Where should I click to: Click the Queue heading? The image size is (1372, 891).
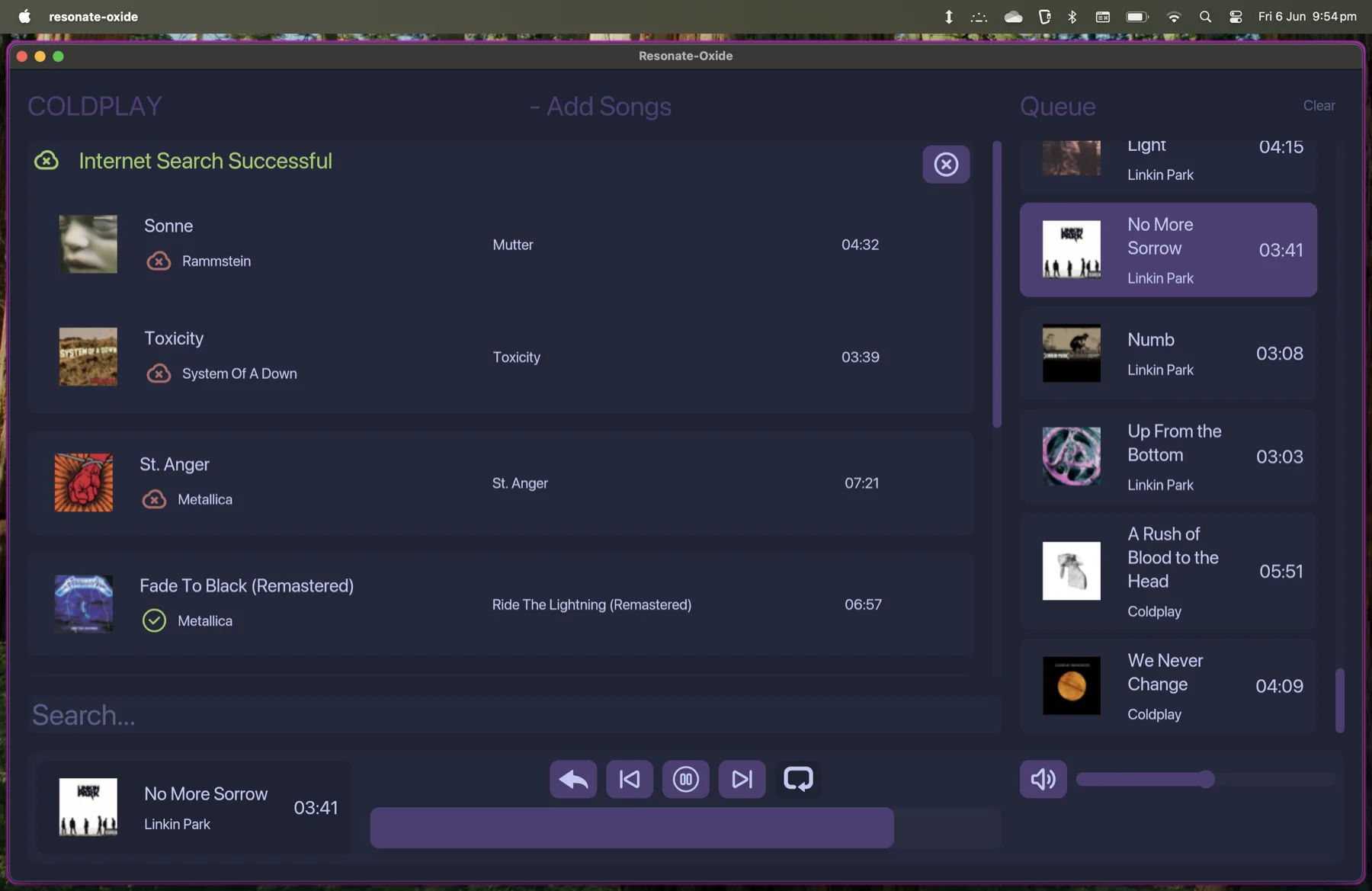pos(1058,107)
